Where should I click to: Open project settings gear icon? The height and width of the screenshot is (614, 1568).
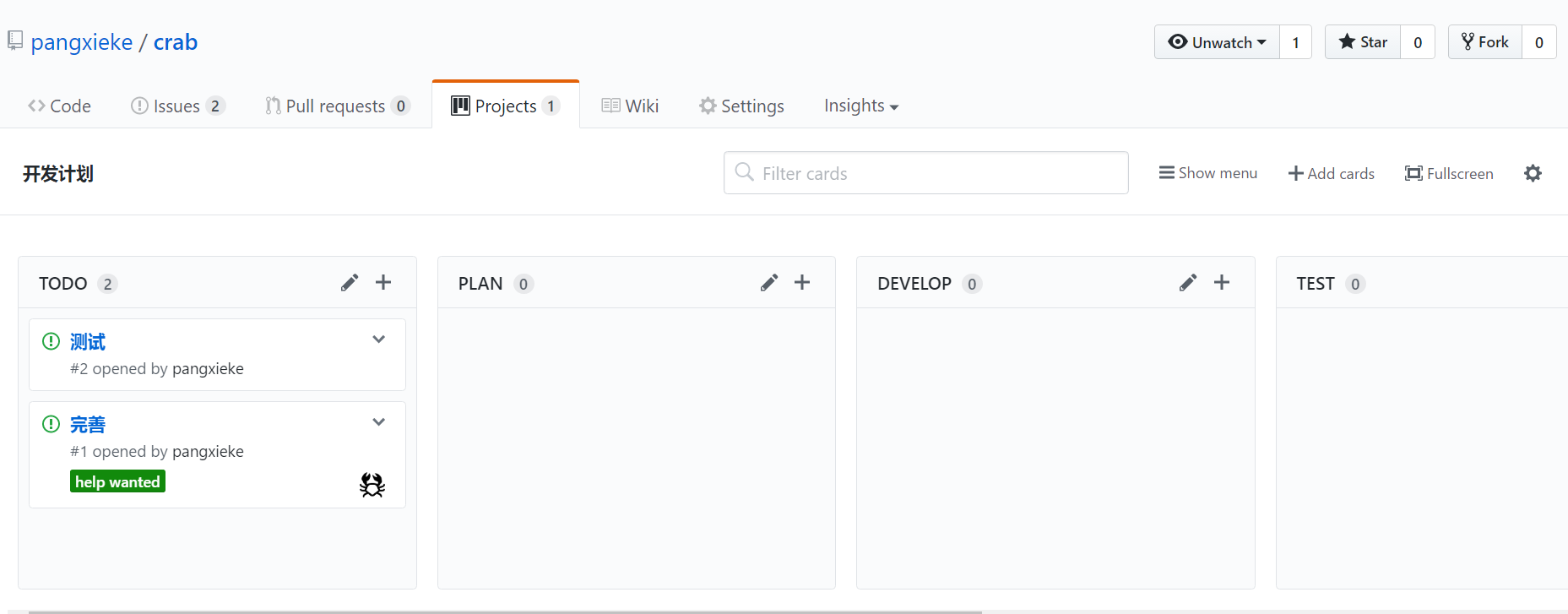1533,173
